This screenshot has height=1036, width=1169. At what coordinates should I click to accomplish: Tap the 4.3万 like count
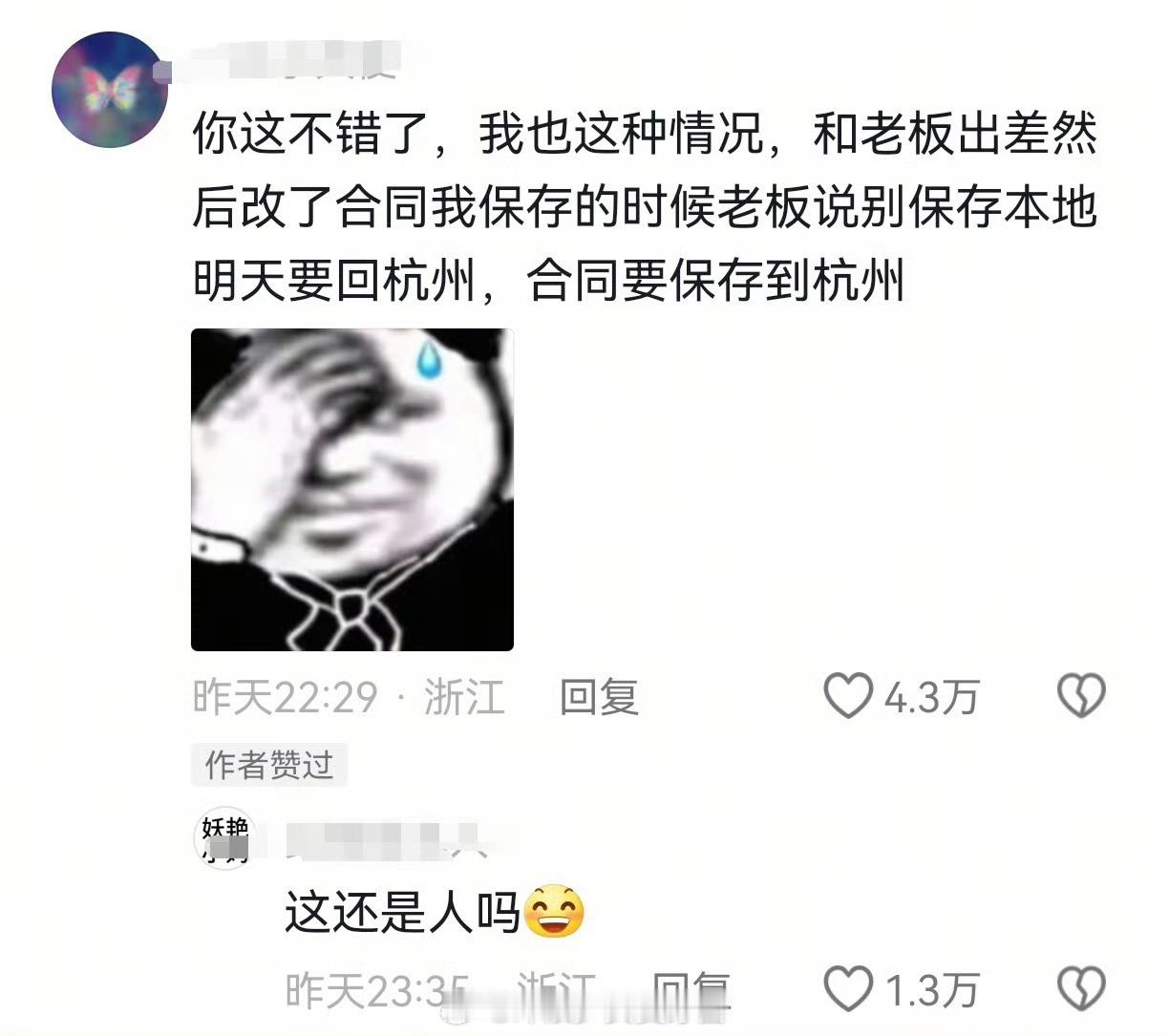[x=930, y=698]
